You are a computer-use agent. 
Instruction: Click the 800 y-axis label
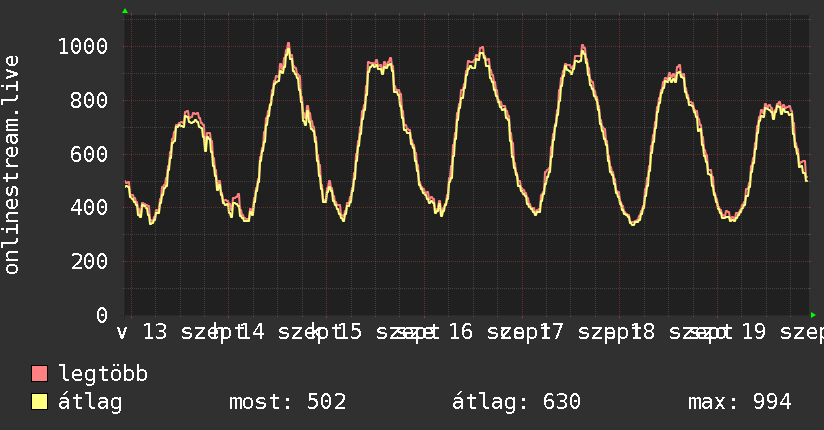click(89, 100)
